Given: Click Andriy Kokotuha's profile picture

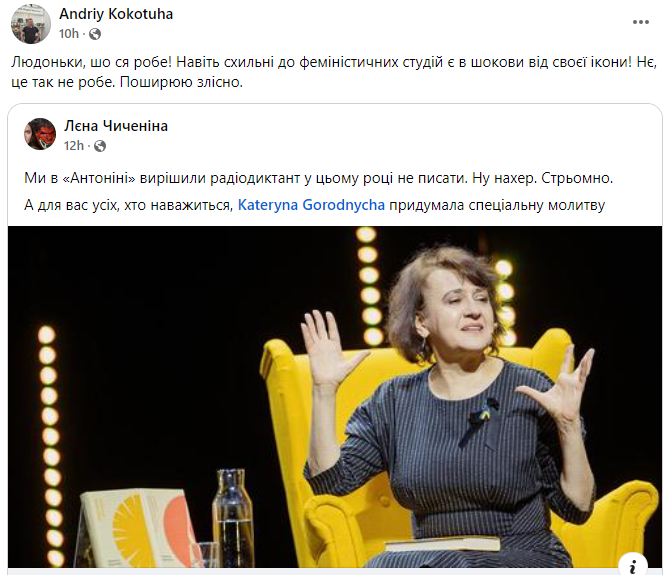Looking at the screenshot, I should tap(31, 24).
